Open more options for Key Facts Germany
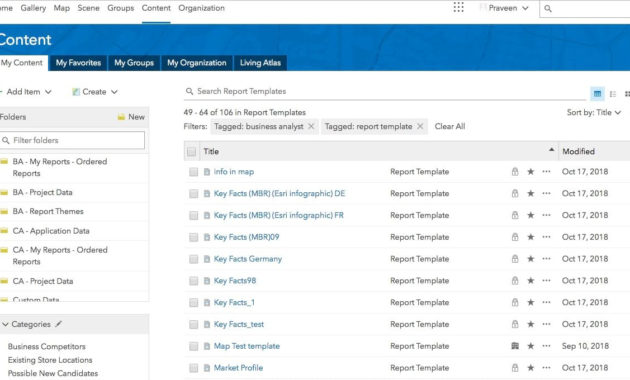The image size is (630, 380). point(546,259)
